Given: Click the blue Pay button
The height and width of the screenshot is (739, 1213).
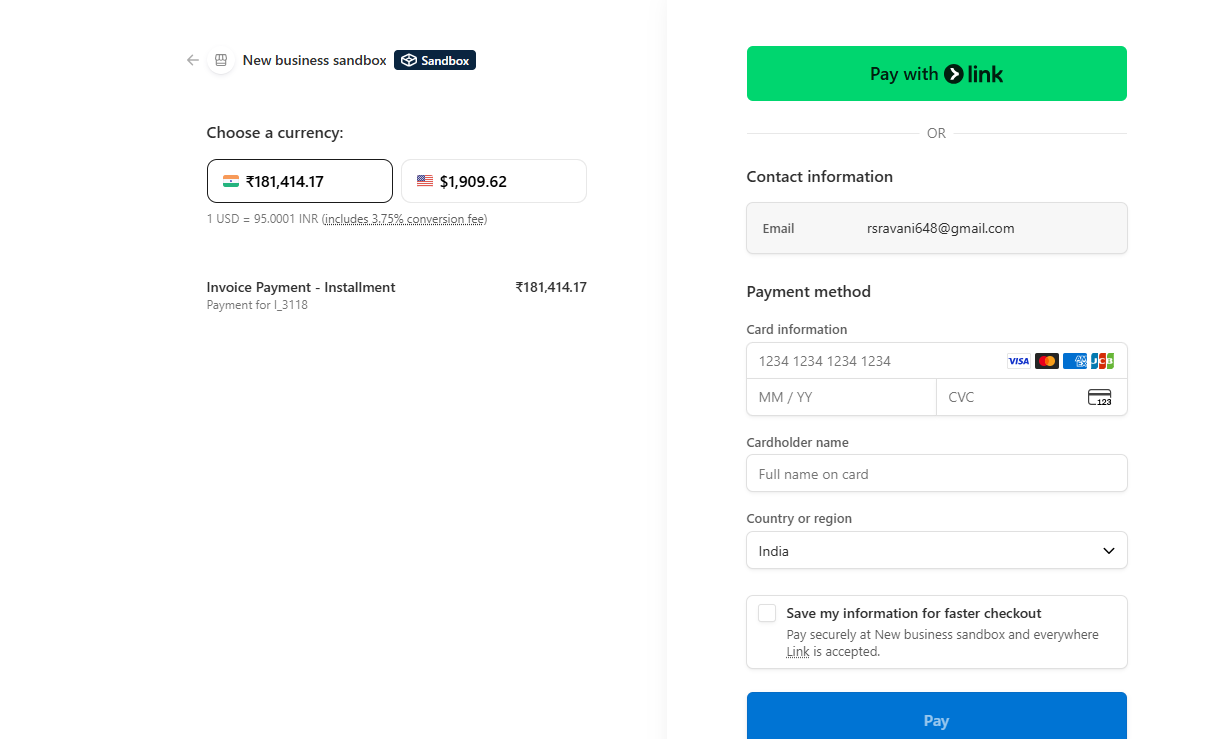Looking at the screenshot, I should (936, 719).
